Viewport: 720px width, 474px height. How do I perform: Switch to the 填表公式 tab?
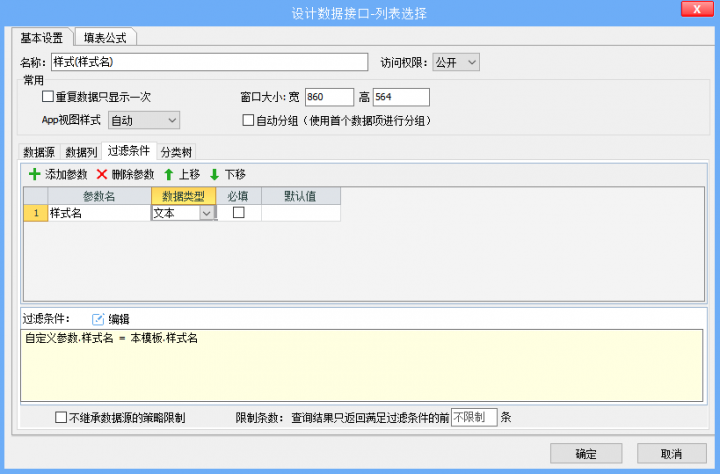[105, 38]
